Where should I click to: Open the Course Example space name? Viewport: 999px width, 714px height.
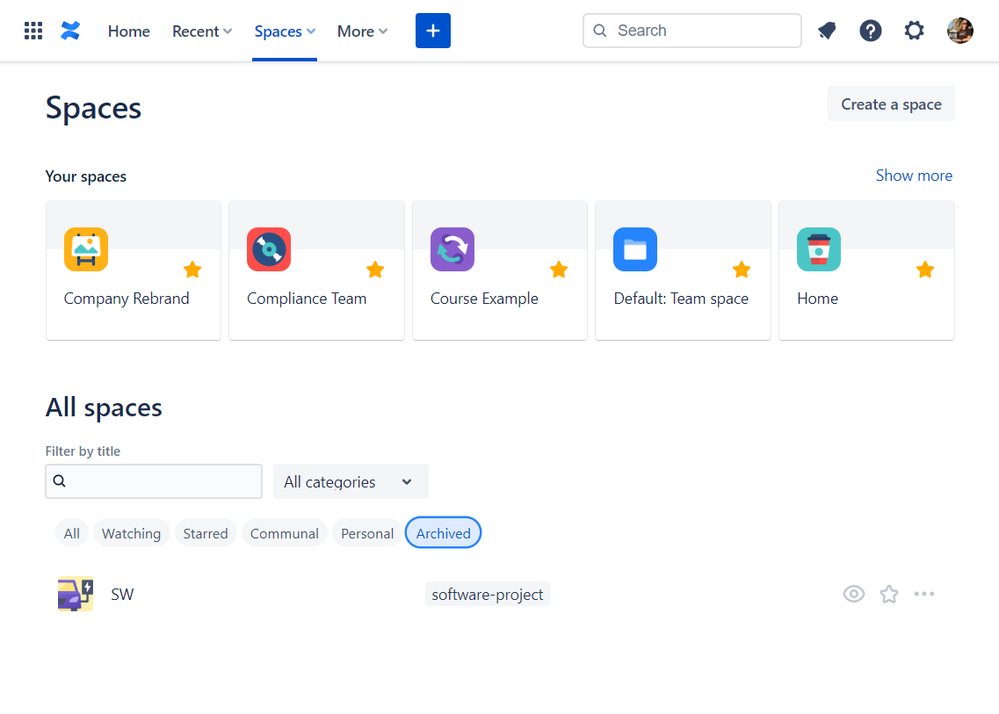[484, 299]
